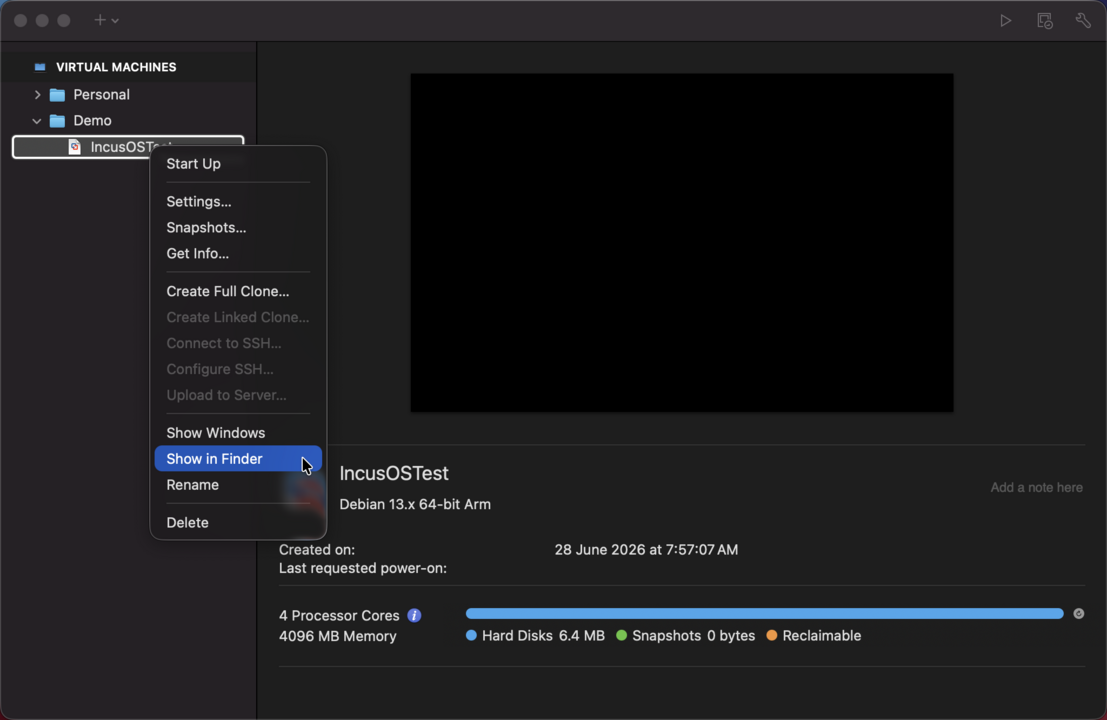Click the Start Up play icon in toolbar
1107x720 pixels.
(1005, 20)
